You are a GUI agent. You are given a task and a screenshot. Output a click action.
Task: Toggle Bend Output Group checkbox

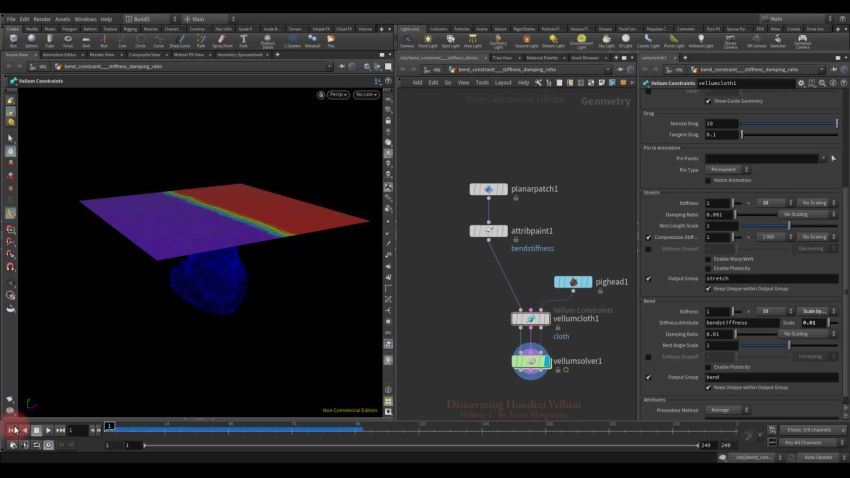tap(648, 377)
